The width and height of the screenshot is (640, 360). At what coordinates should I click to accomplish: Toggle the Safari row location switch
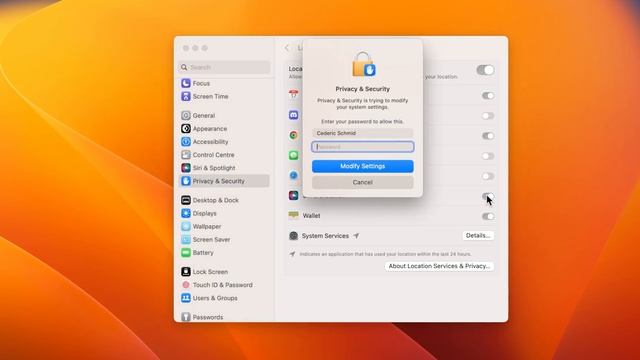pyautogui.click(x=488, y=176)
